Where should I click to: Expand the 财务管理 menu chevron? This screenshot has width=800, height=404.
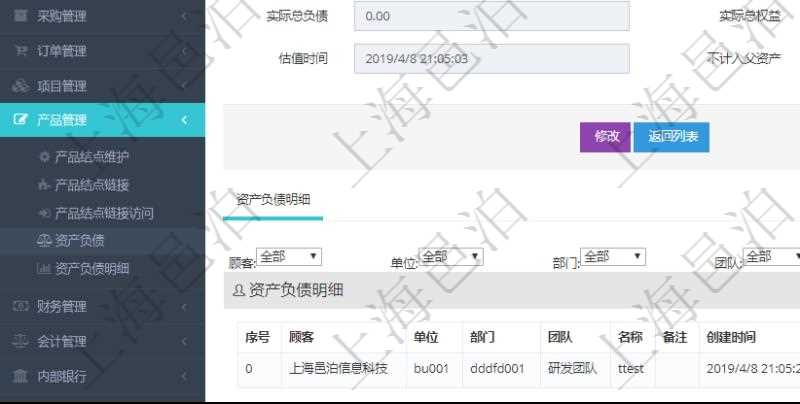[184, 306]
